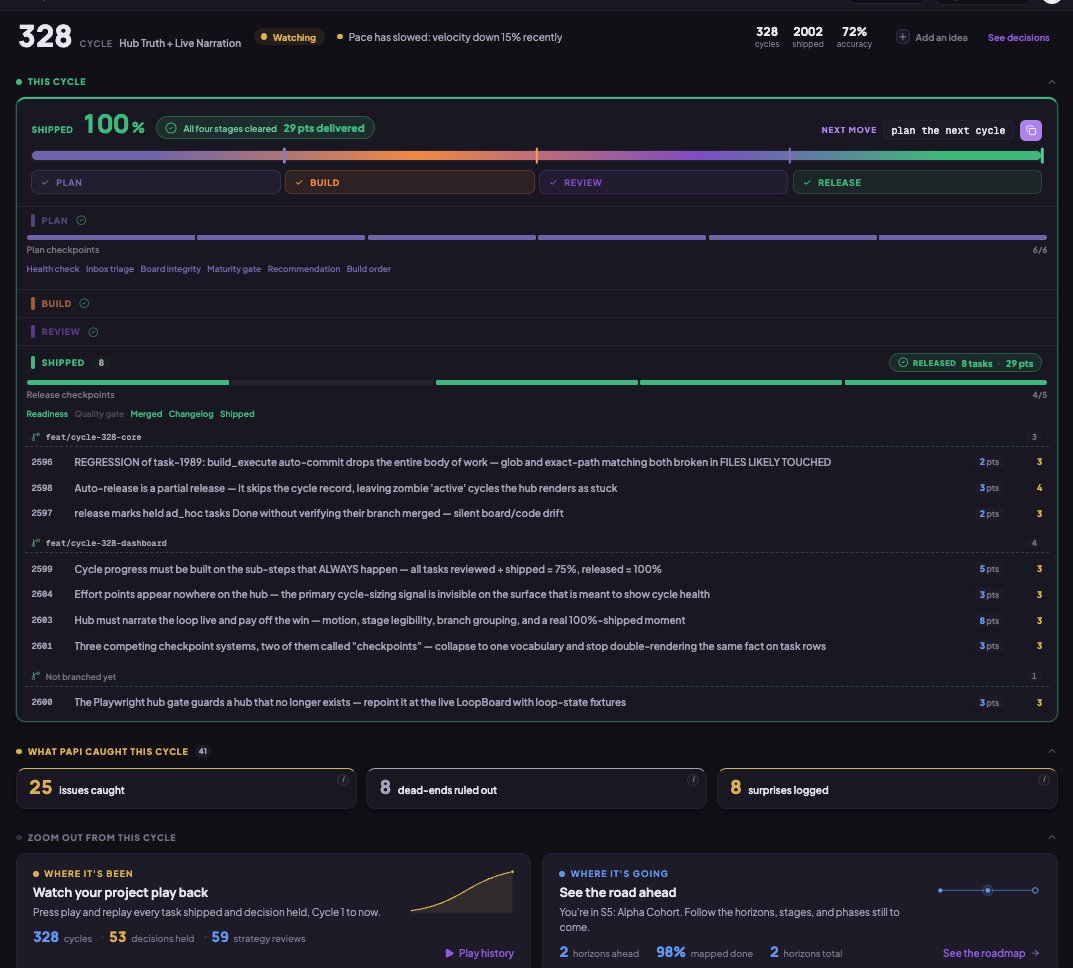The height and width of the screenshot is (968, 1073).
Task: Click the Readiness release checkpoint
Action: pyautogui.click(x=47, y=414)
